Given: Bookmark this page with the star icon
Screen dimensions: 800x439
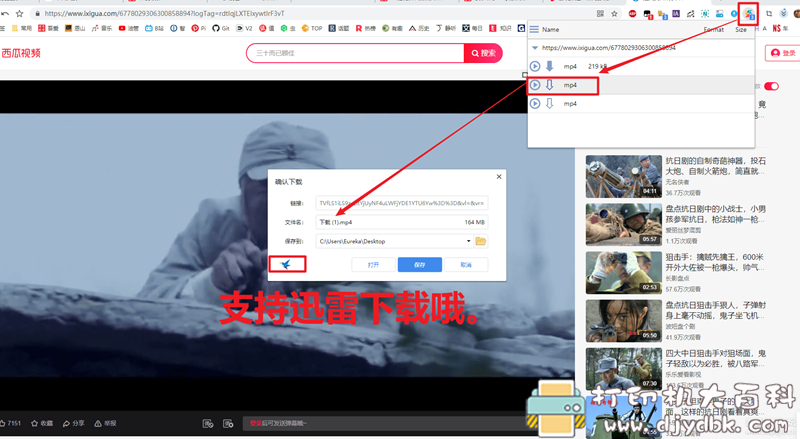Looking at the screenshot, I should 614,14.
